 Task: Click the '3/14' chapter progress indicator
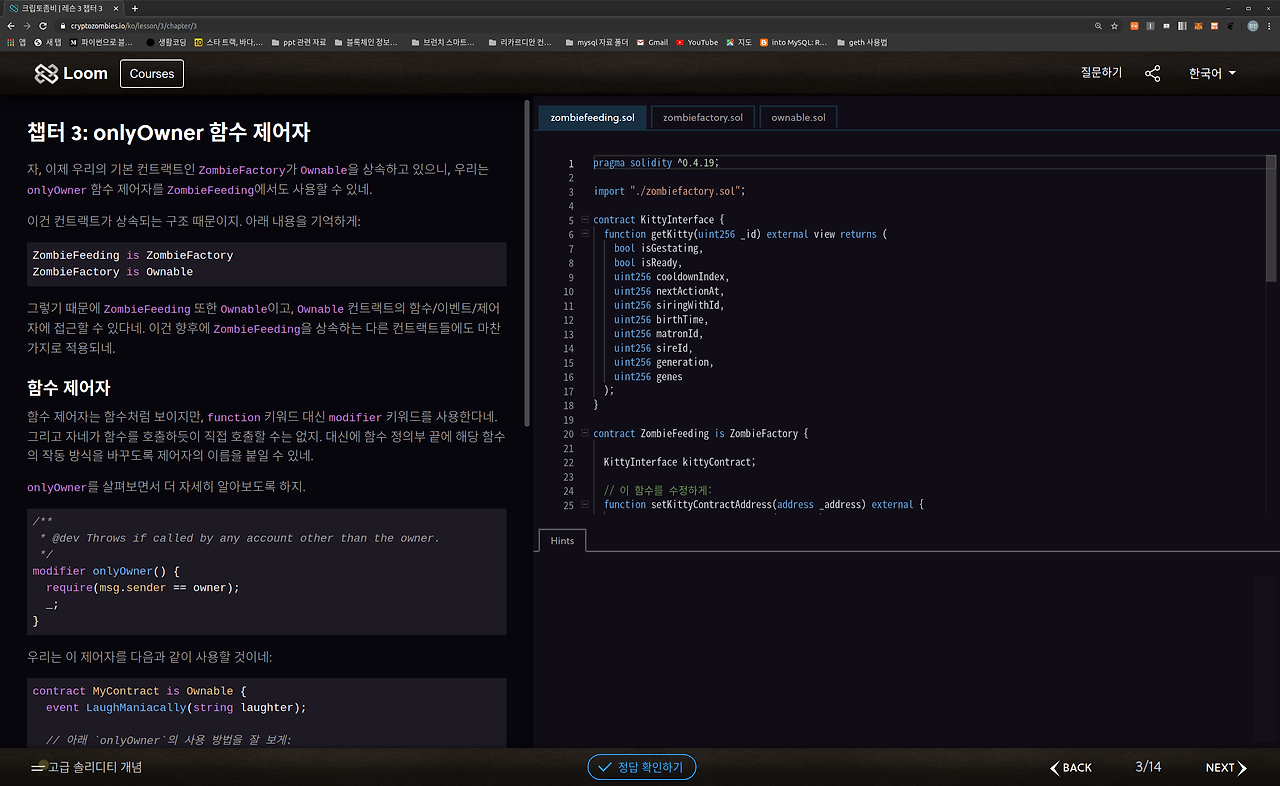(x=1148, y=767)
